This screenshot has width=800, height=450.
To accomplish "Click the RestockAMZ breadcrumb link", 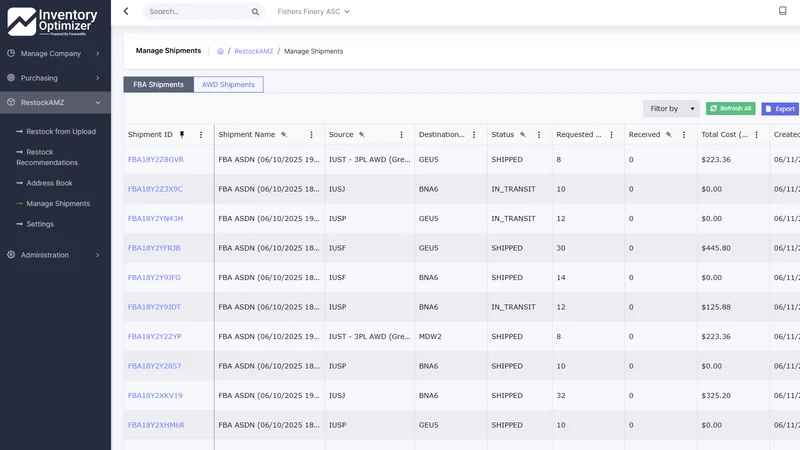I will click(254, 51).
